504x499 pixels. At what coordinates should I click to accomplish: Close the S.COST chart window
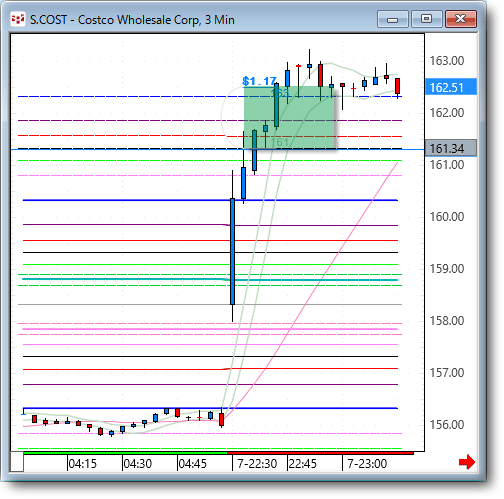461,19
